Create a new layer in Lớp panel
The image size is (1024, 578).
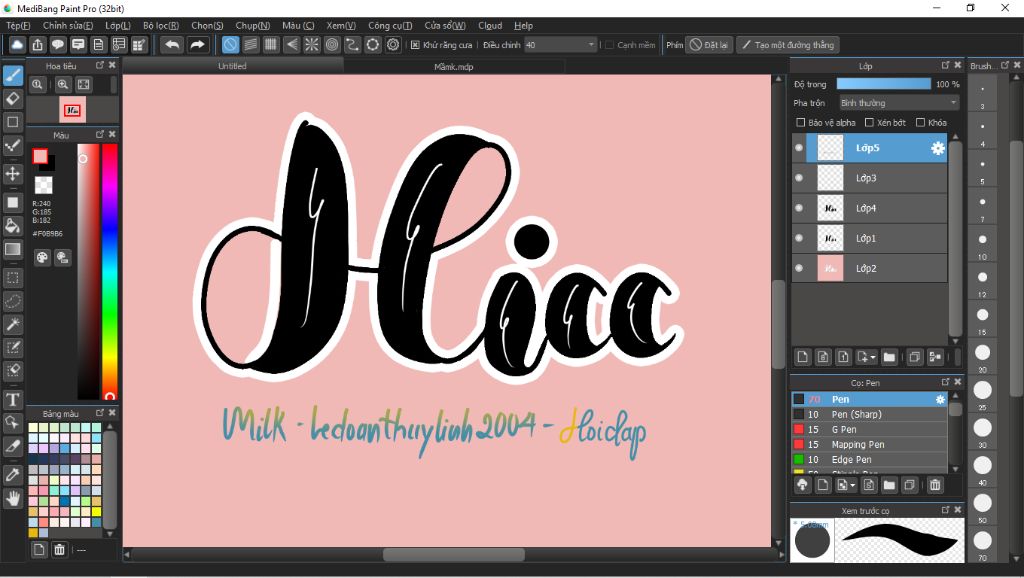pyautogui.click(x=803, y=357)
